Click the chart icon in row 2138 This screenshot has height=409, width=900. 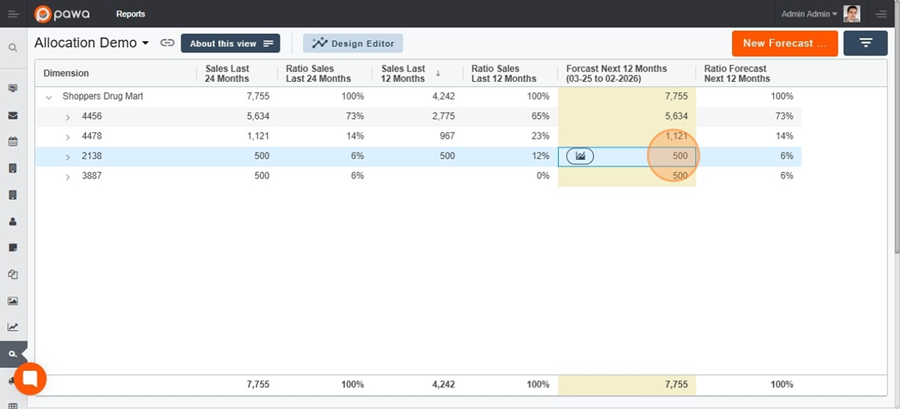click(x=580, y=156)
